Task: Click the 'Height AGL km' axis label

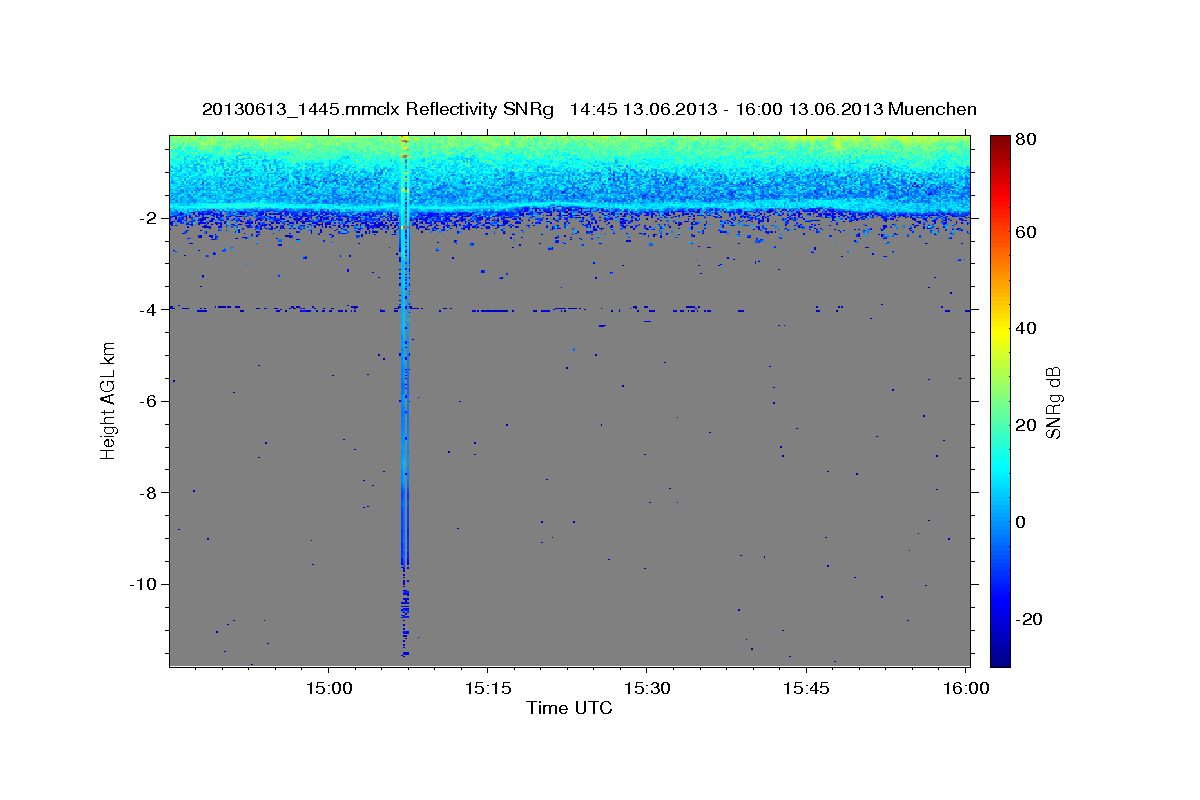Action: [x=107, y=400]
